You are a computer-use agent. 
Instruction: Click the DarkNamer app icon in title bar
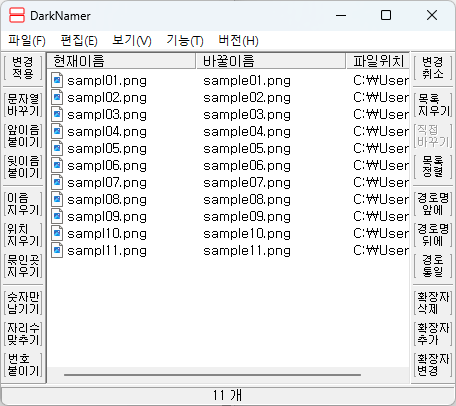(17, 15)
